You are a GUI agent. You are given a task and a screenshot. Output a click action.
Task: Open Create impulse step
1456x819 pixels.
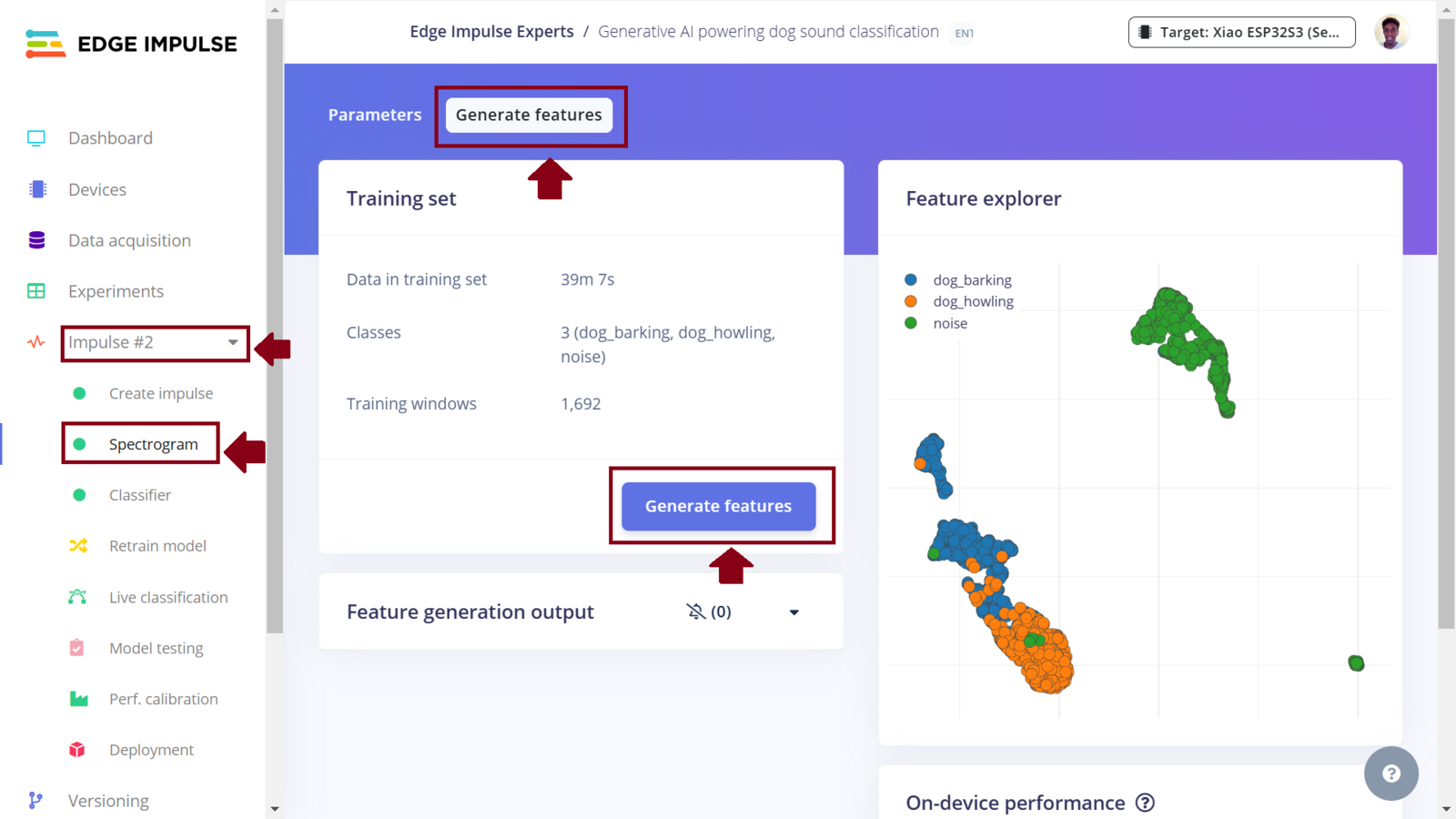point(161,393)
